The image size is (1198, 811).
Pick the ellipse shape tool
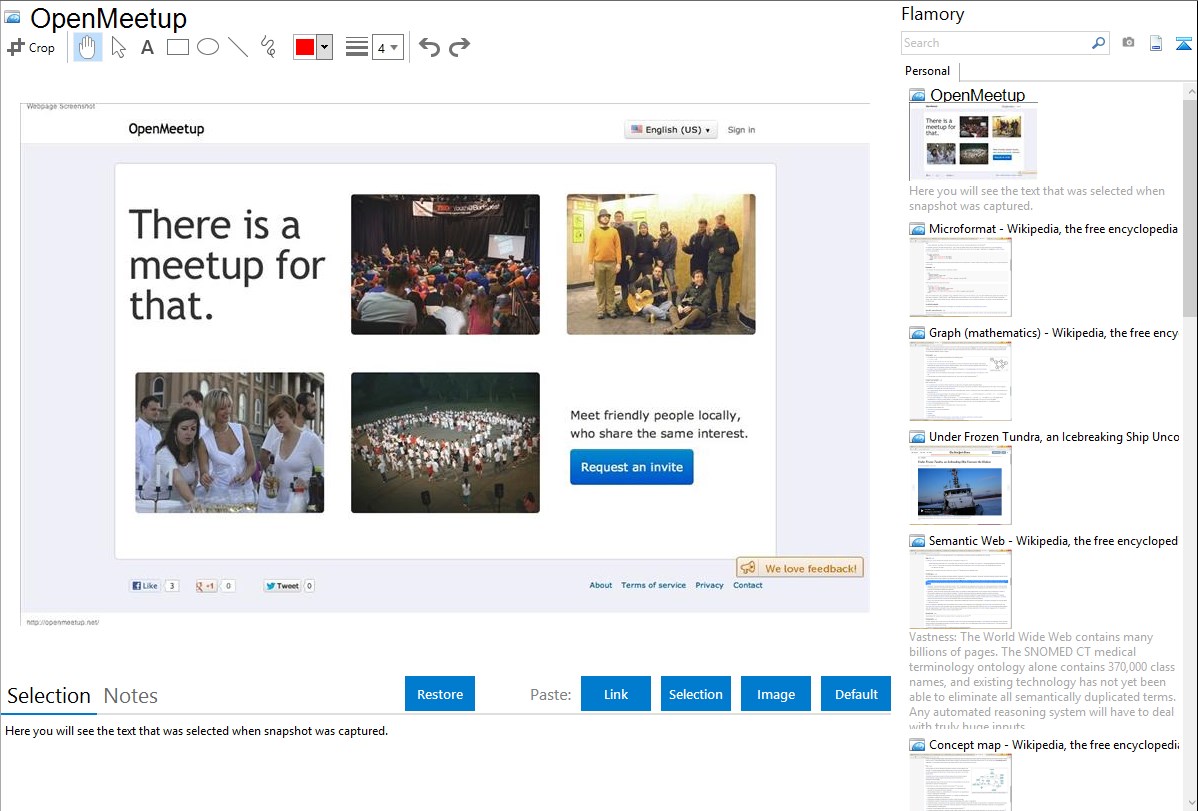point(208,47)
